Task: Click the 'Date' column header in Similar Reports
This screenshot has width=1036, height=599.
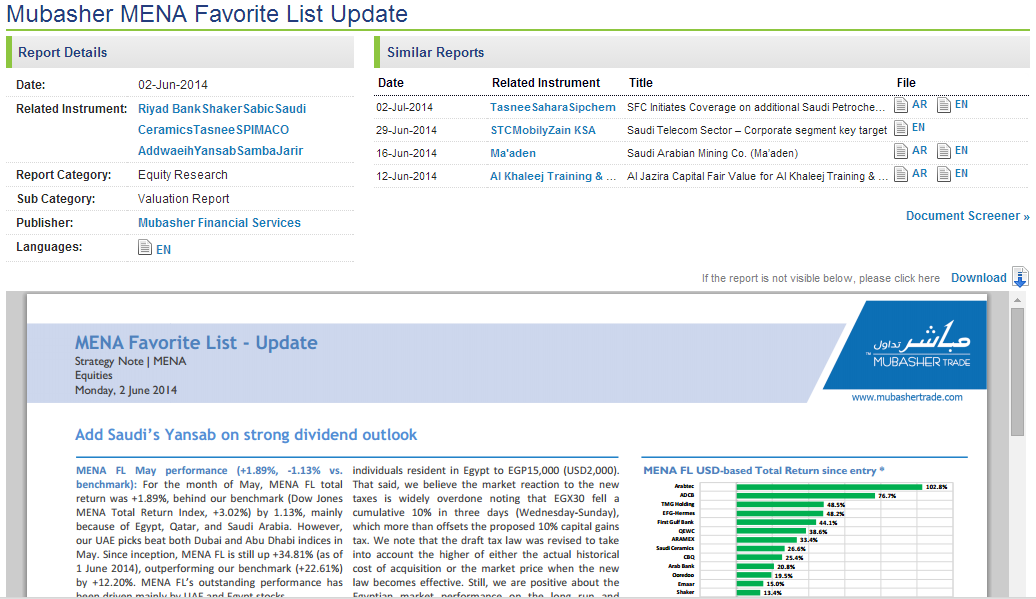Action: (390, 83)
